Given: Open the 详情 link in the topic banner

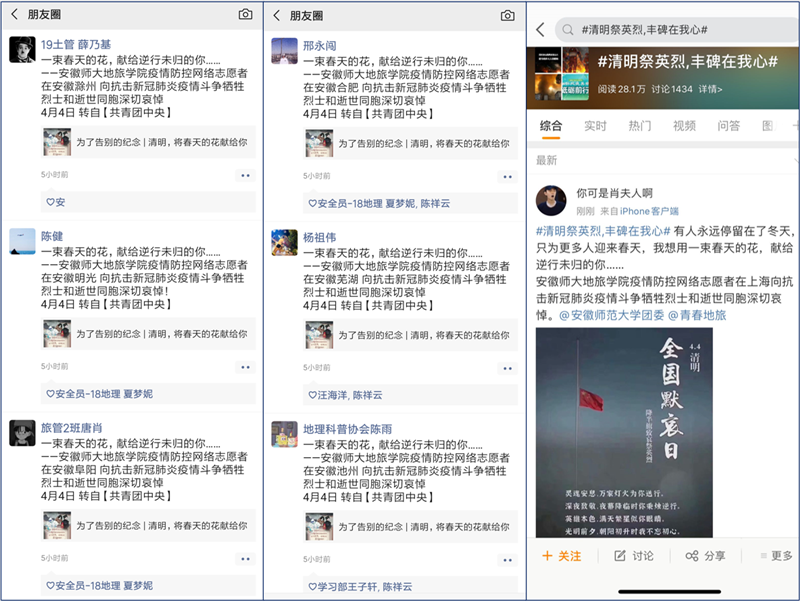Looking at the screenshot, I should (x=711, y=89).
